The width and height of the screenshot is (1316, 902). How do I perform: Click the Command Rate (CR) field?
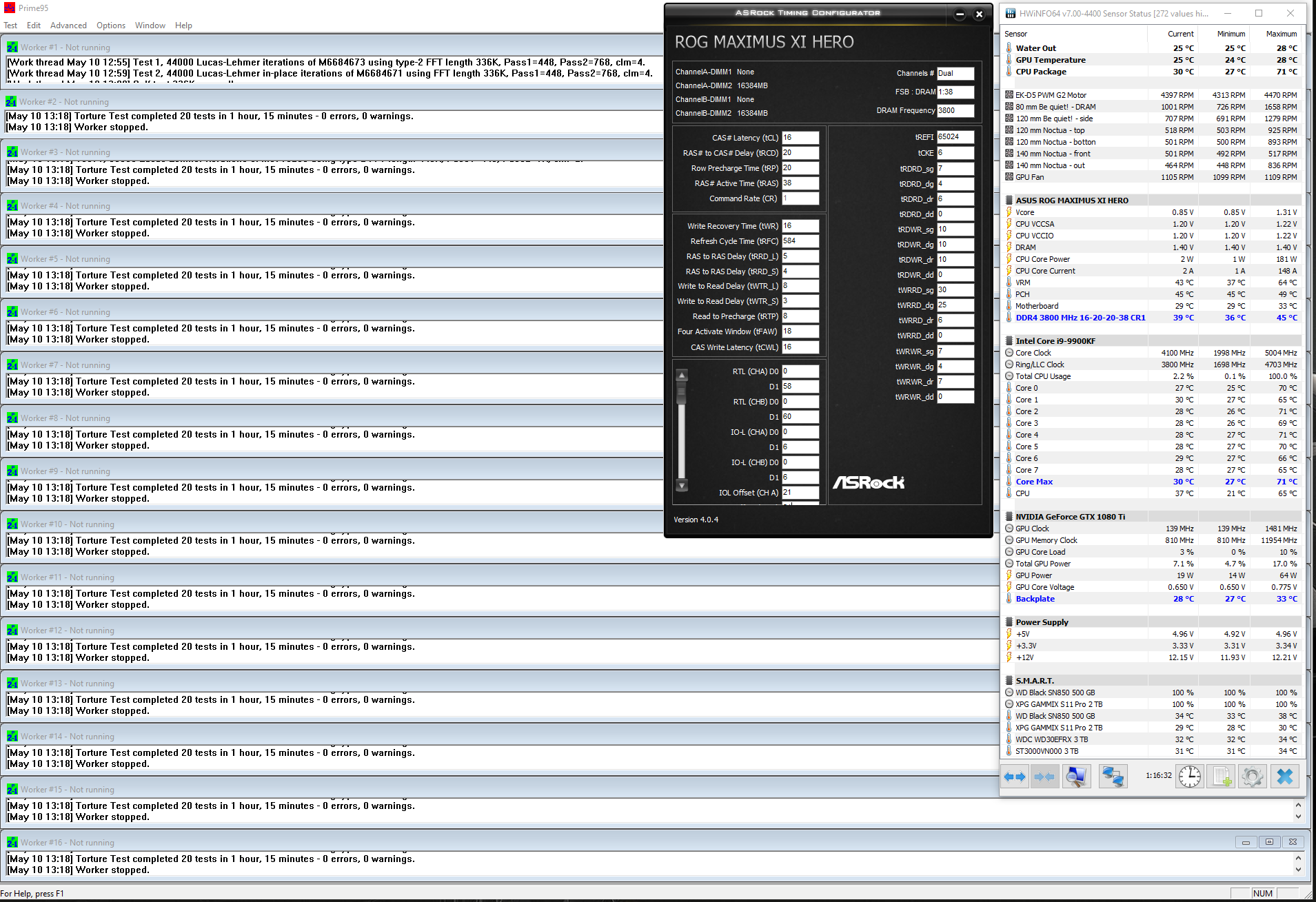(x=800, y=198)
